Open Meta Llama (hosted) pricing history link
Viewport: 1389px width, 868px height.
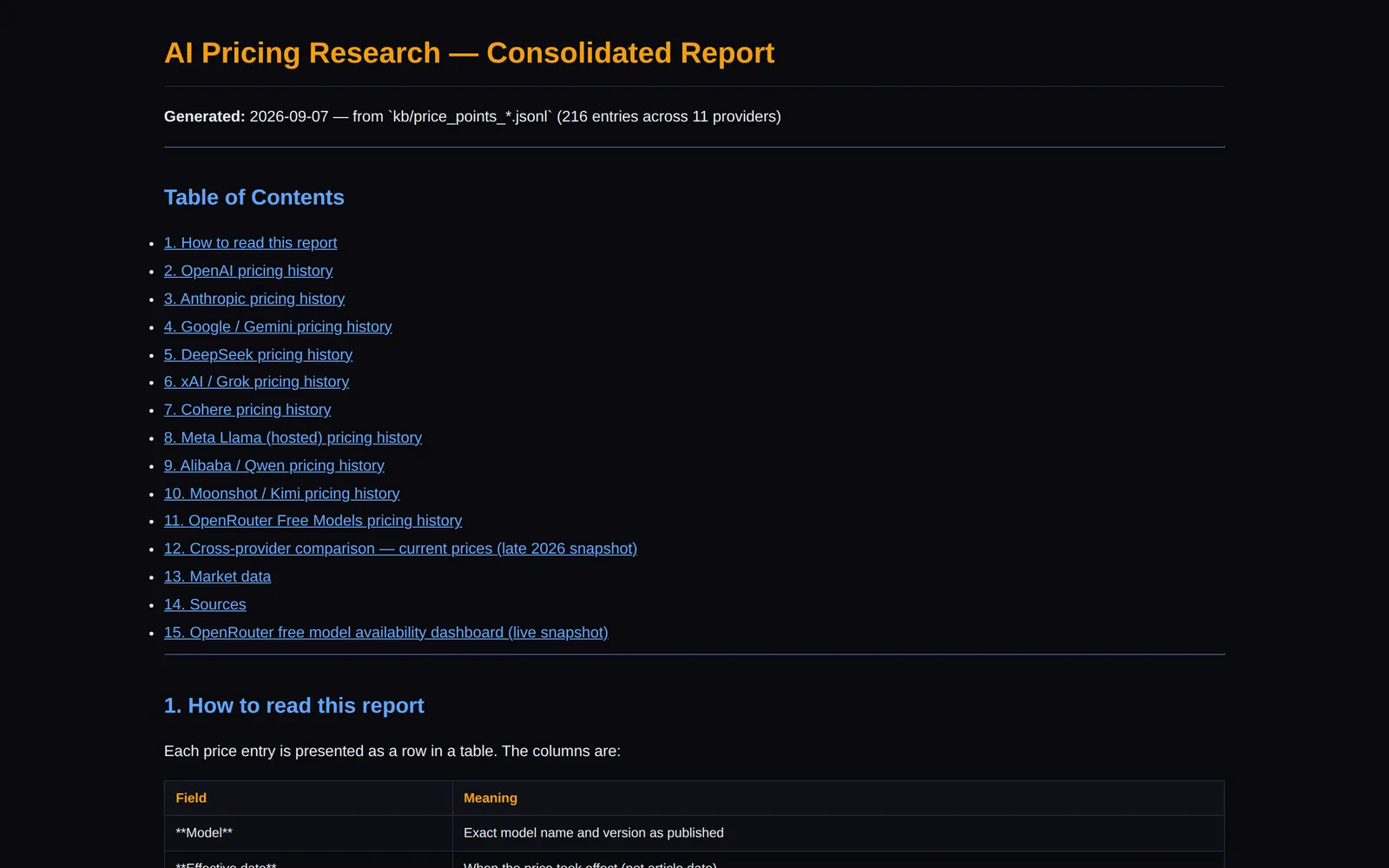click(293, 437)
